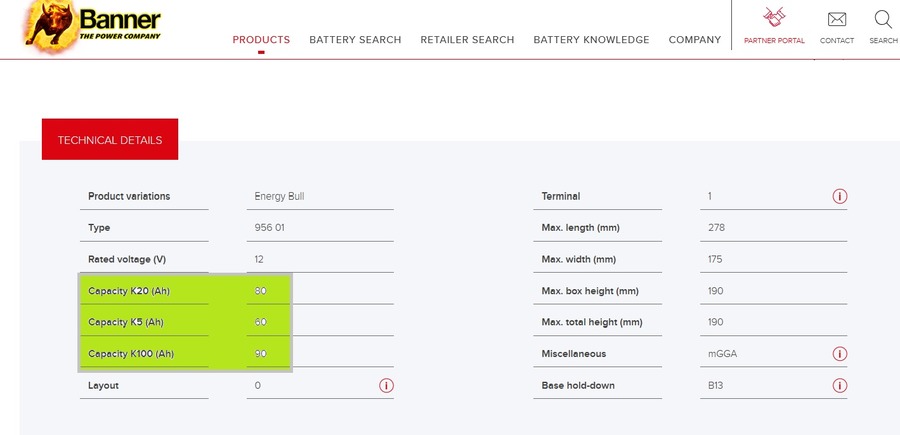Click the Capacity K100 value 90
The width and height of the screenshot is (900, 435).
[261, 354]
